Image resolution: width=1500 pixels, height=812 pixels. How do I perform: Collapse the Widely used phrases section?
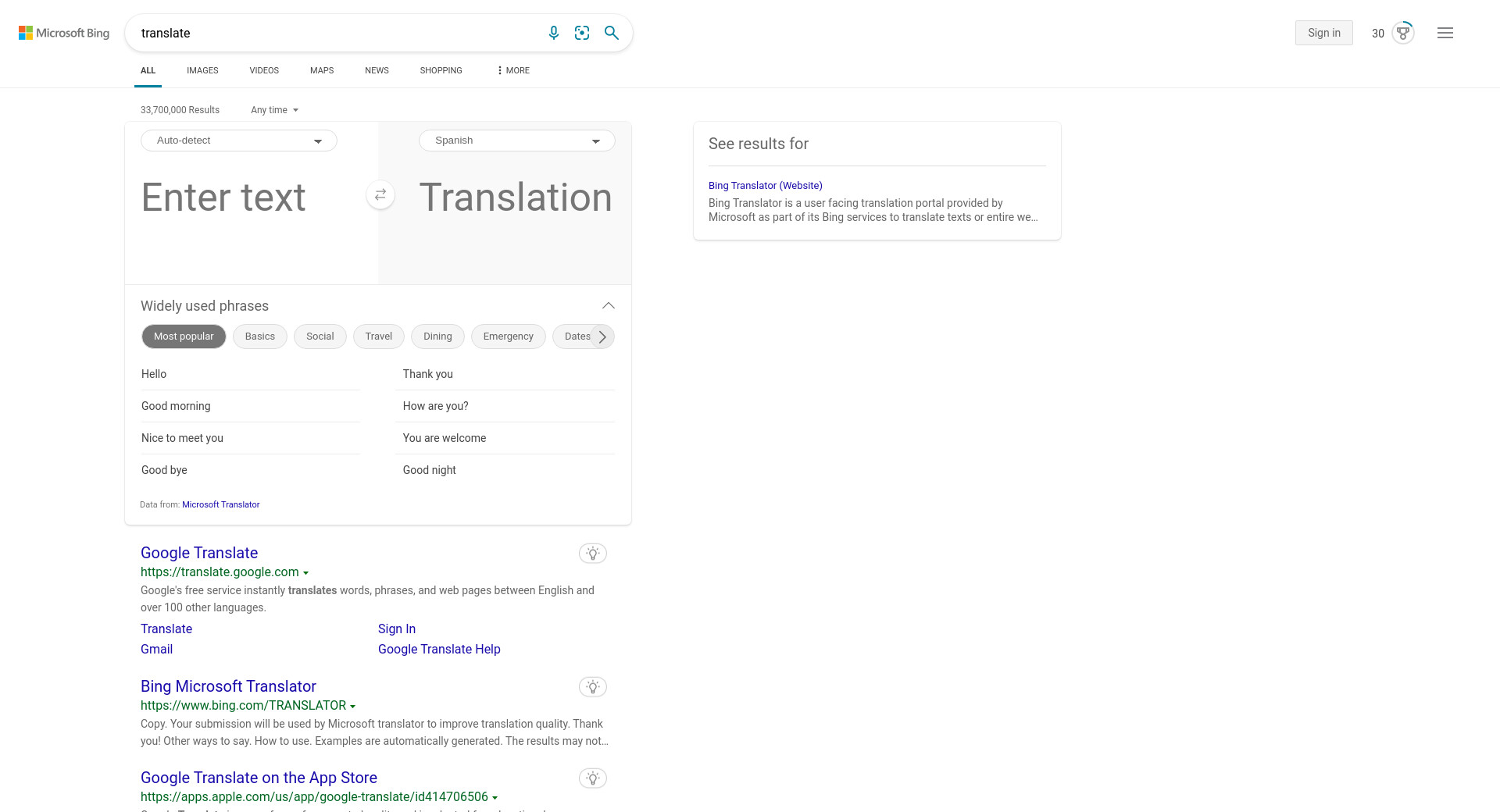(x=609, y=306)
